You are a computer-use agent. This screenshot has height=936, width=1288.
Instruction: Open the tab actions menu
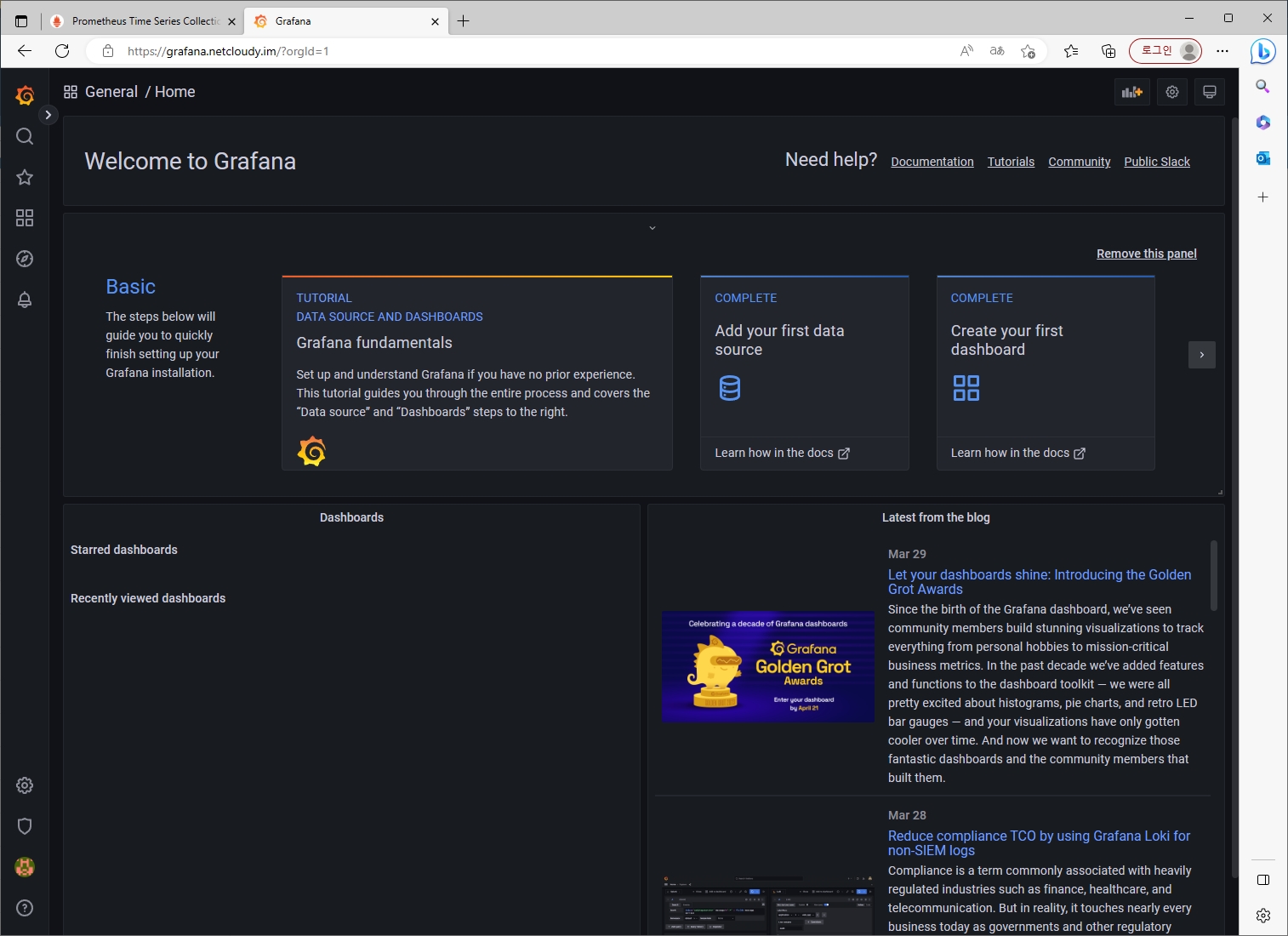tap(21, 21)
